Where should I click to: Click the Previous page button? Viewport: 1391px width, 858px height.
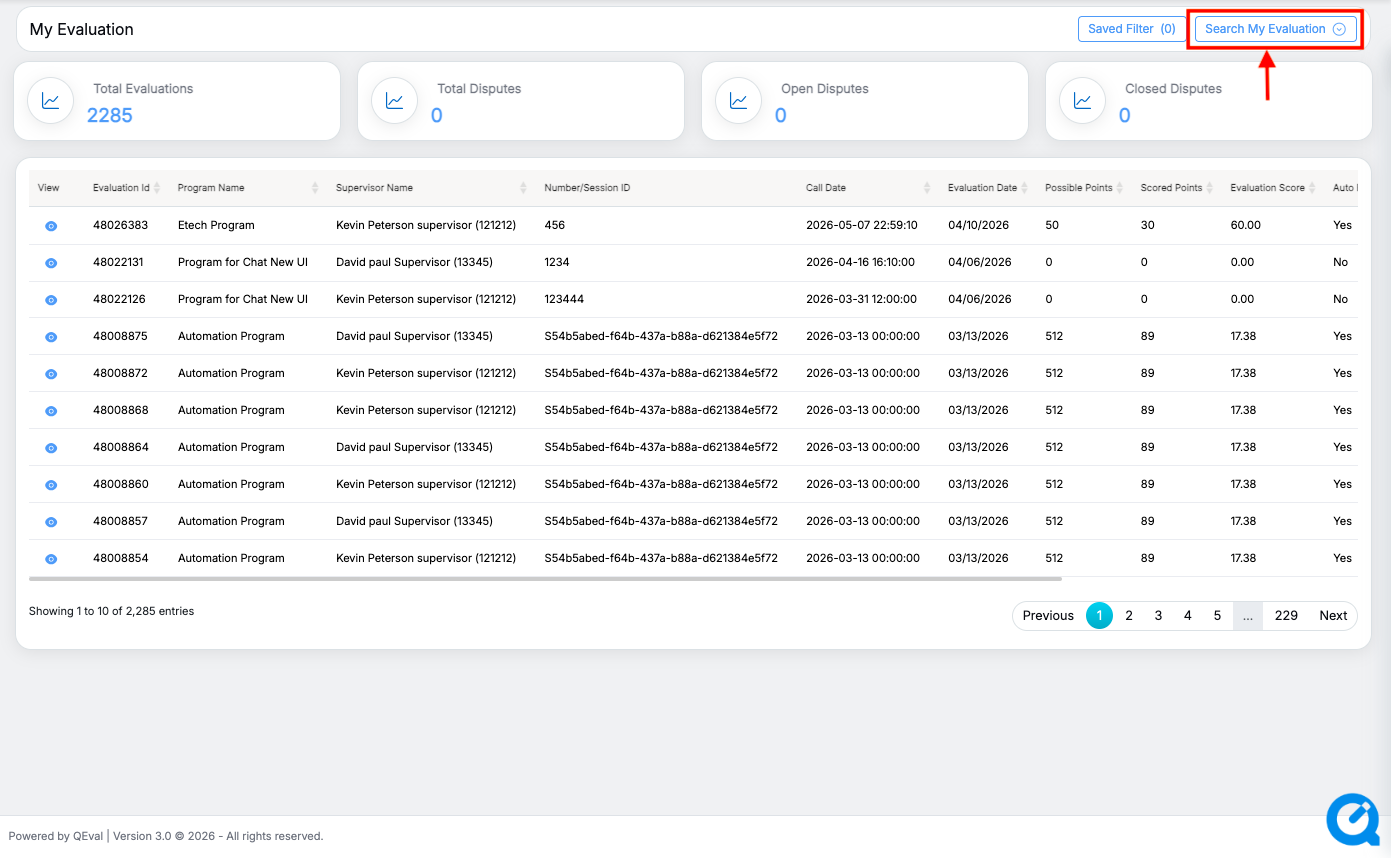(1048, 616)
